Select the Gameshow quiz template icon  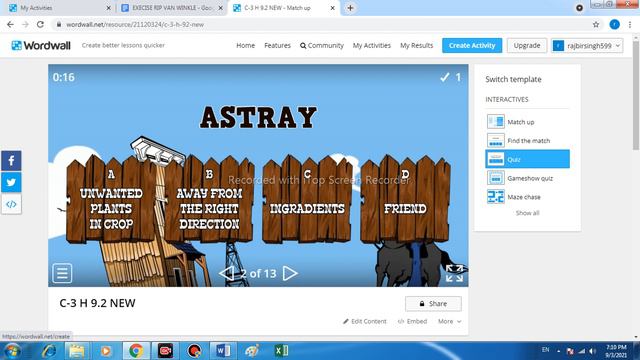coord(496,178)
